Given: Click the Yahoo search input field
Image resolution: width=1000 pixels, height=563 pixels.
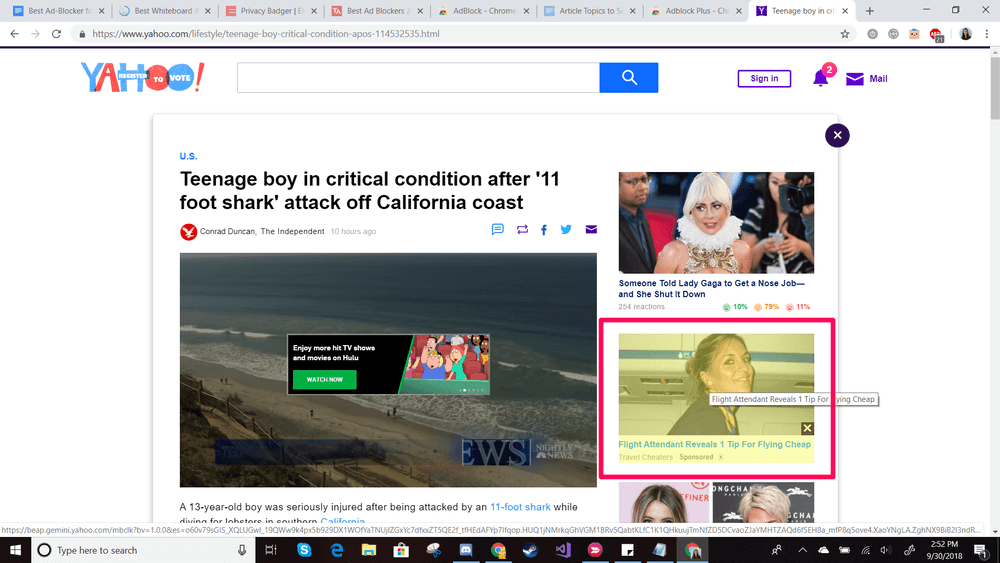Looking at the screenshot, I should pos(418,78).
